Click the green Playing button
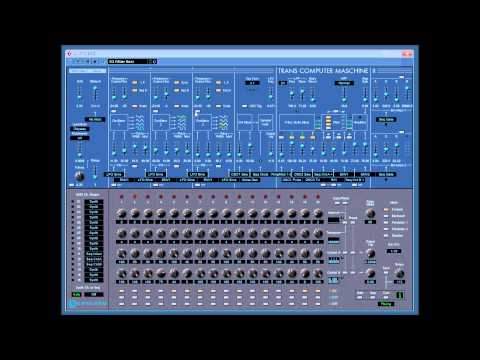 coord(386,304)
